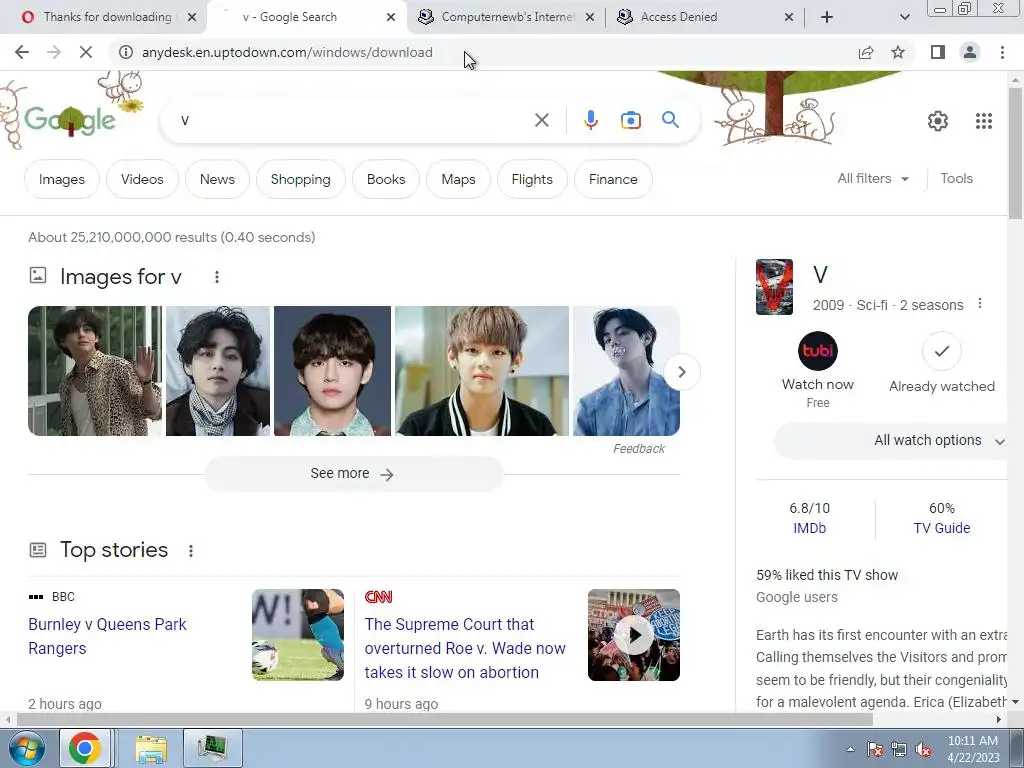
Task: Focus the Google search input field
Action: click(353, 120)
